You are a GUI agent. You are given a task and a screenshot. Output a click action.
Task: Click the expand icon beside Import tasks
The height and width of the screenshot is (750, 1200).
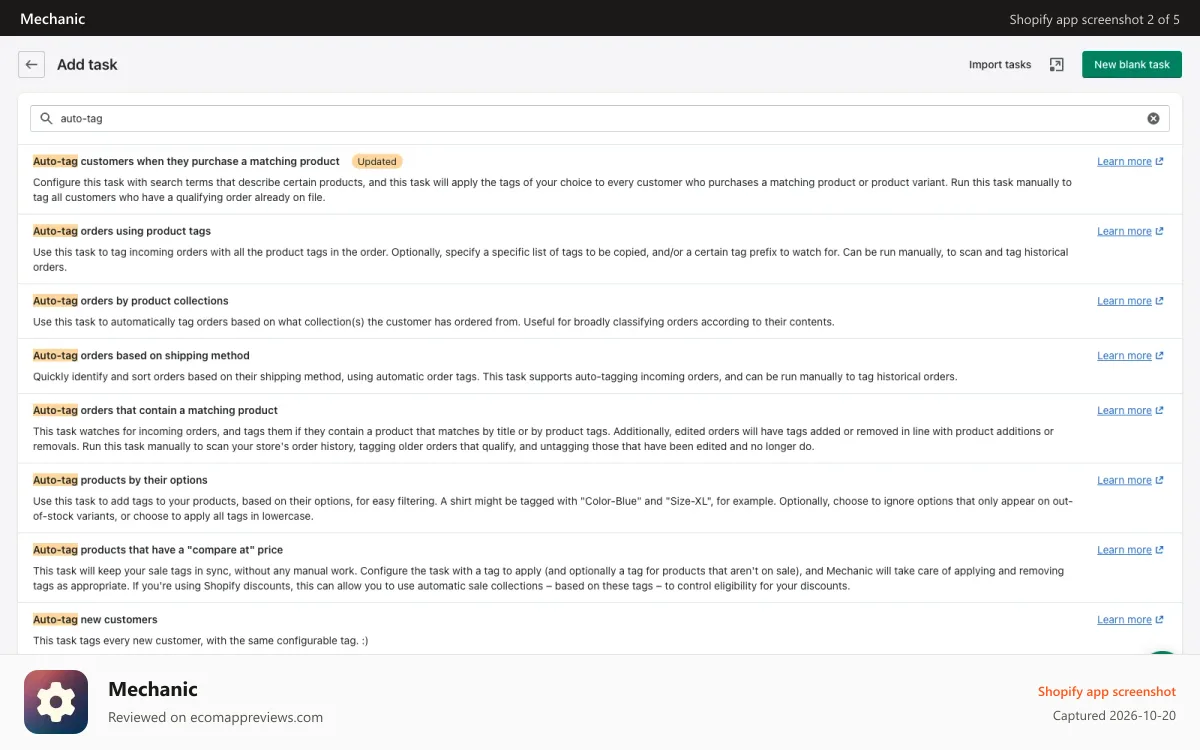1056,64
